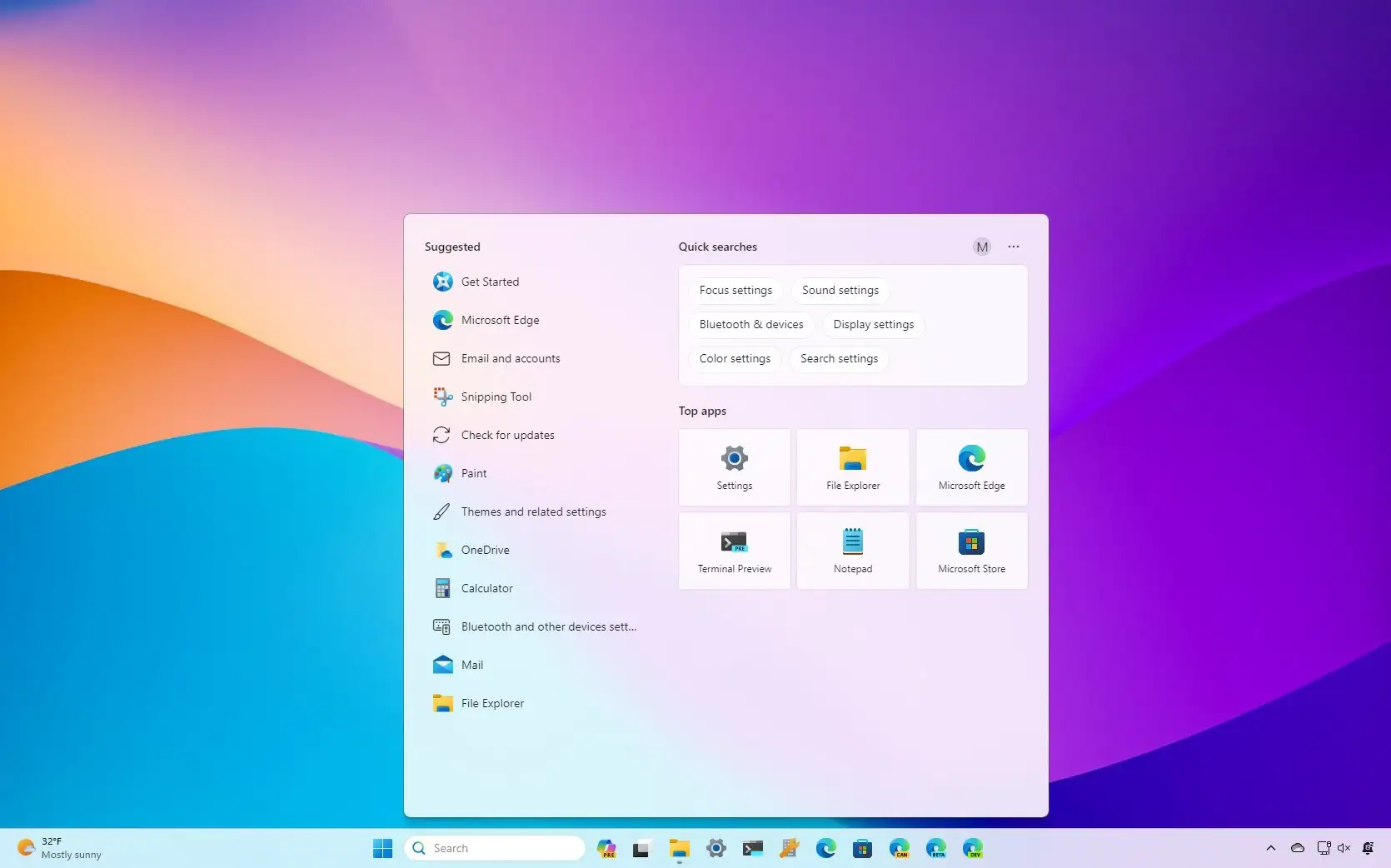Open Settings tile in Top apps

(x=735, y=467)
